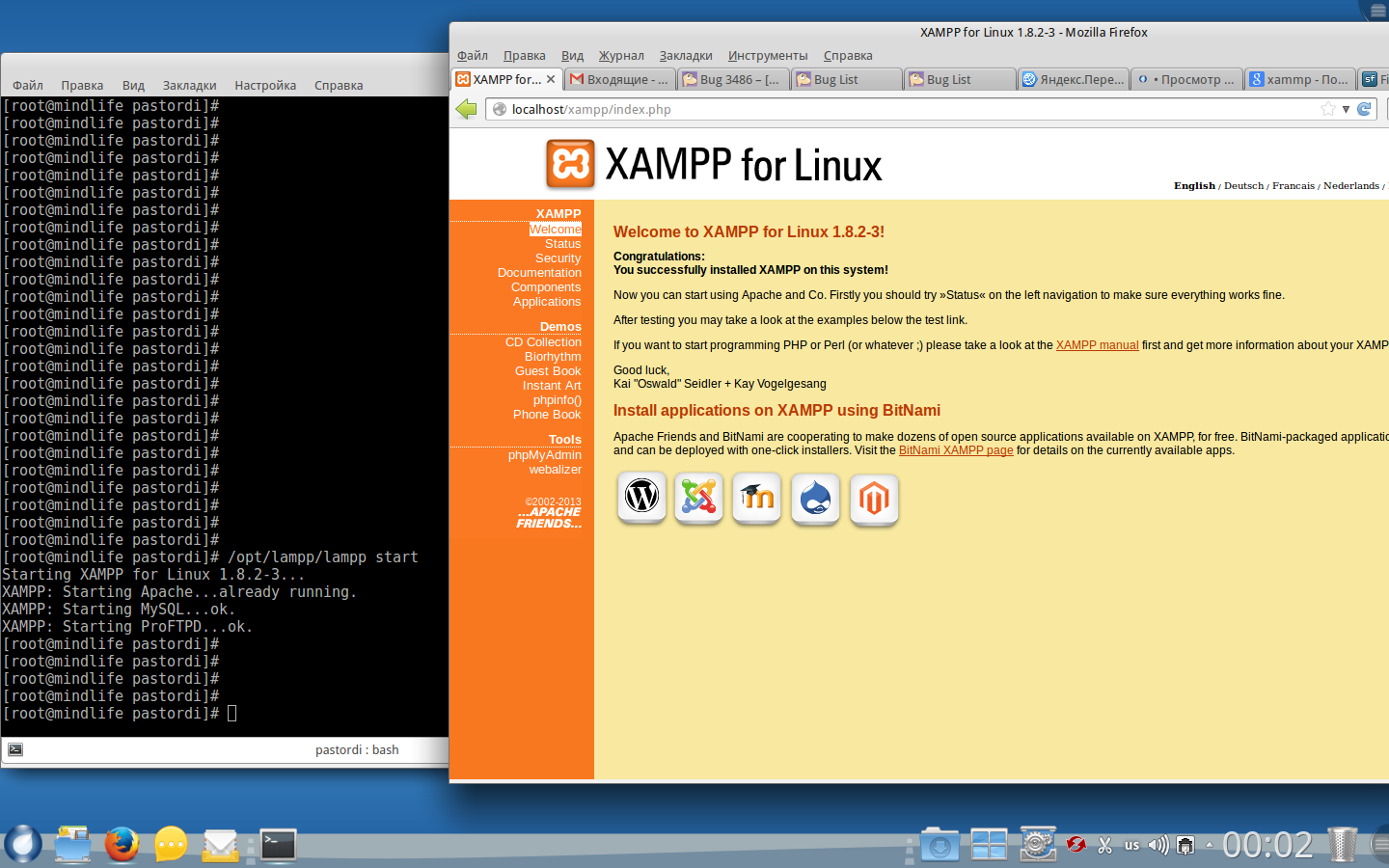
Task: Switch to the xammp Google search tab
Action: [1298, 79]
